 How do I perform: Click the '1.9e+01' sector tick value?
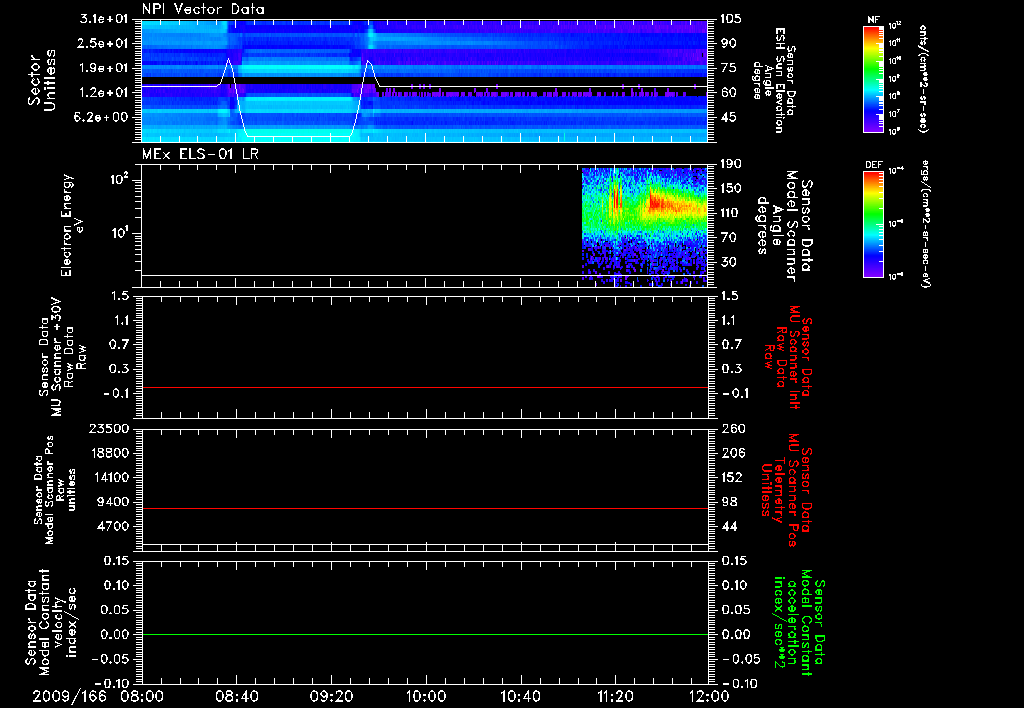coord(105,68)
